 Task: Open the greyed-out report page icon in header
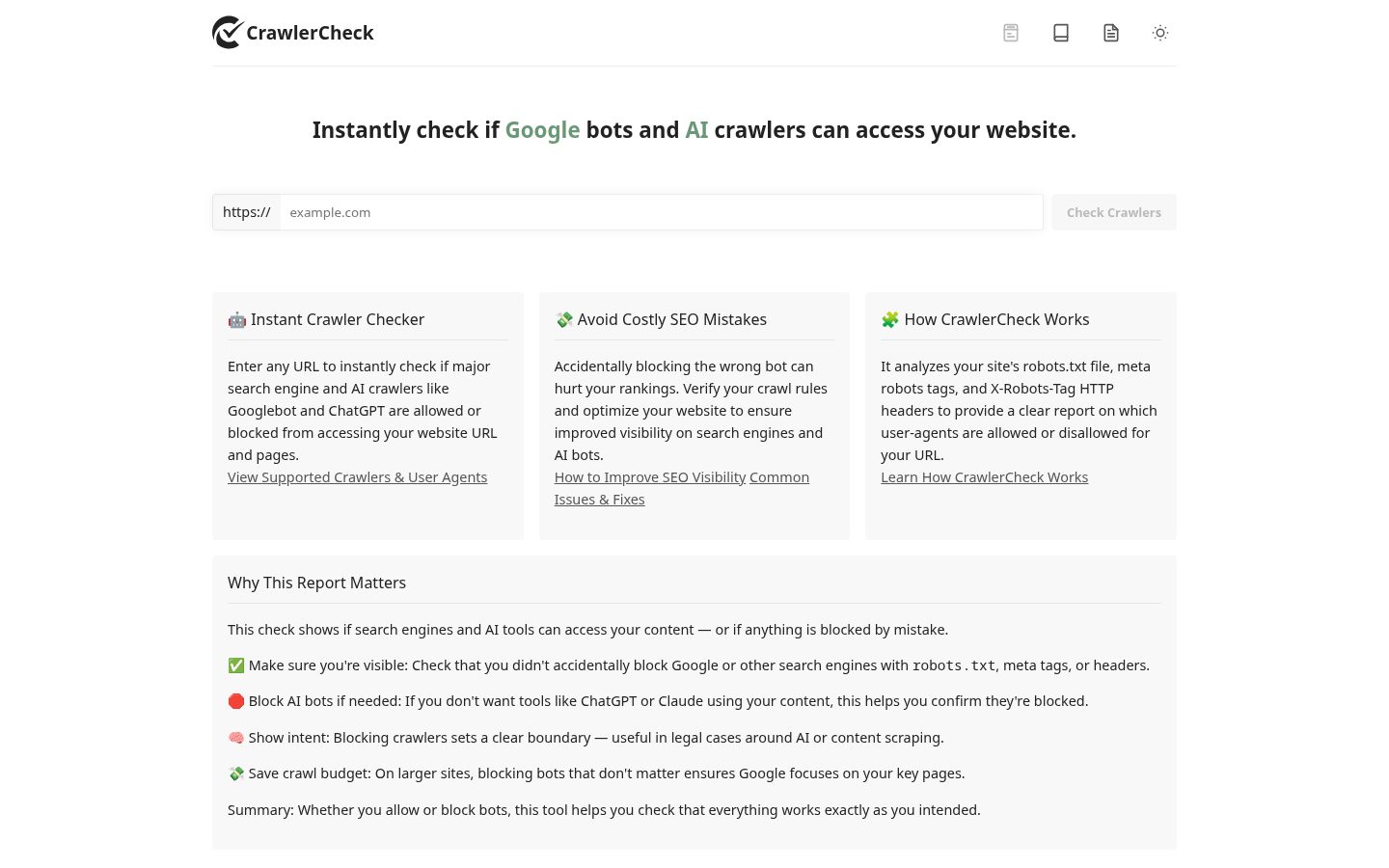[1011, 33]
